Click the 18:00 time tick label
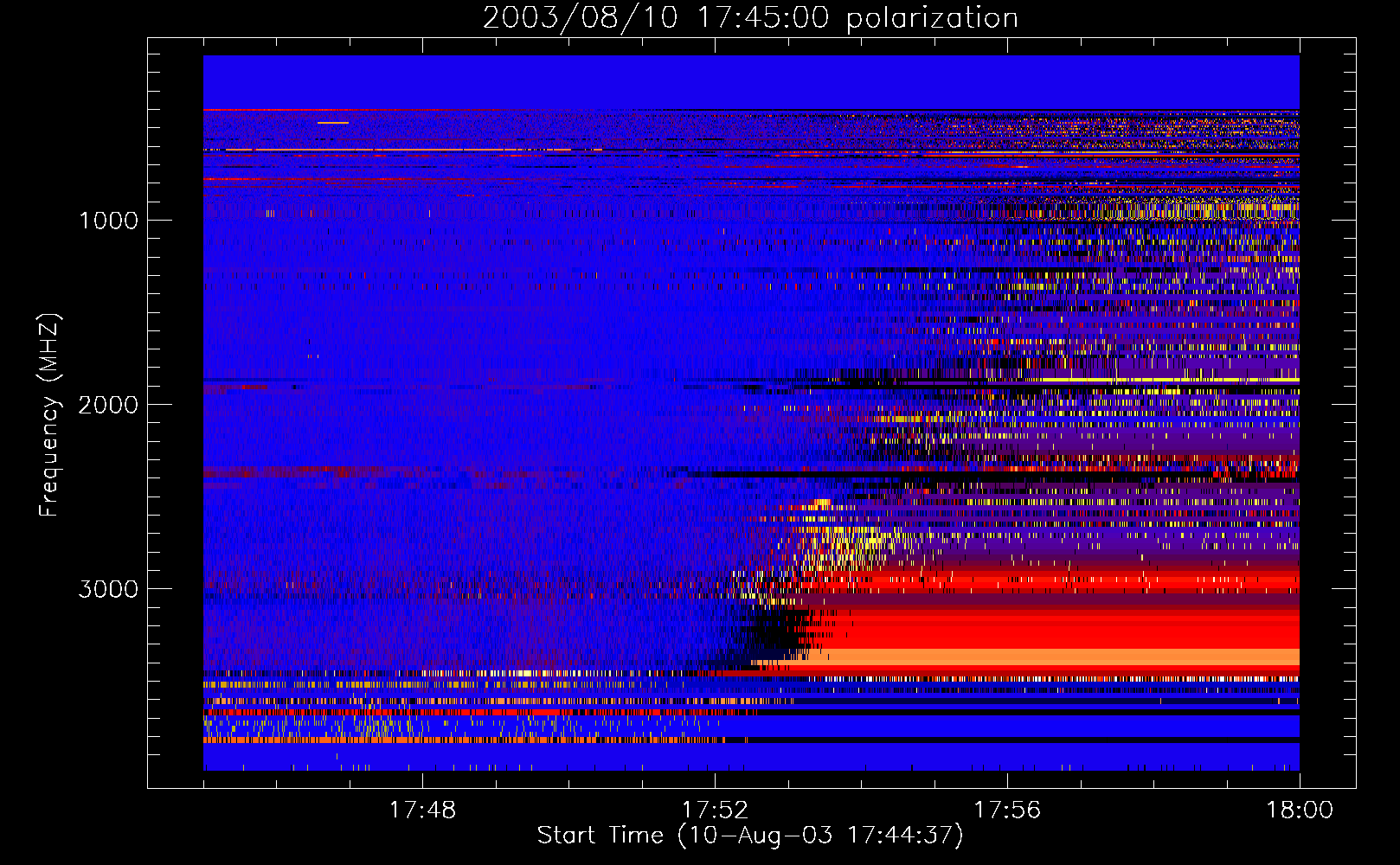 1300,811
